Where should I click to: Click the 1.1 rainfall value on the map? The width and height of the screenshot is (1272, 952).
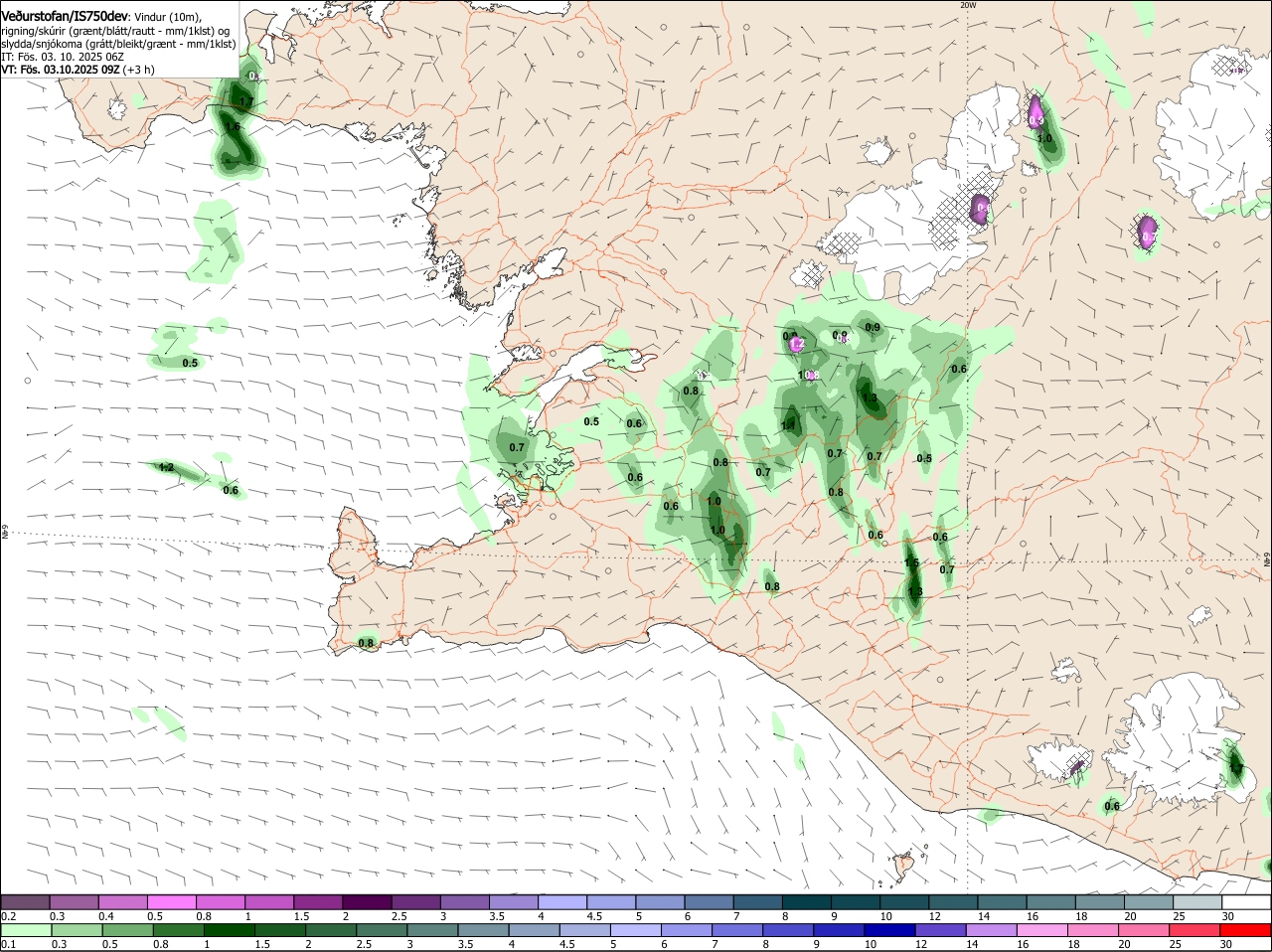(788, 425)
